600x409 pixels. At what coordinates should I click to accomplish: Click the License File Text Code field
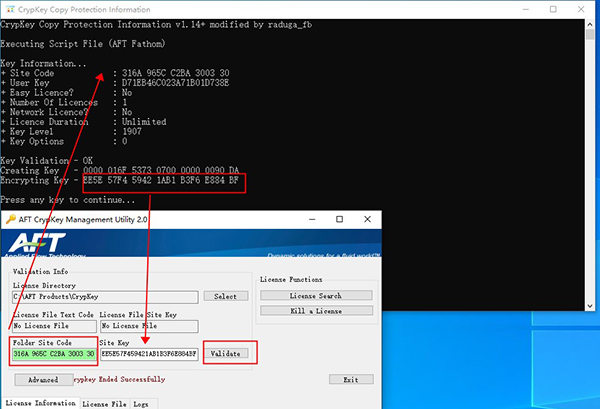pyautogui.click(x=54, y=326)
